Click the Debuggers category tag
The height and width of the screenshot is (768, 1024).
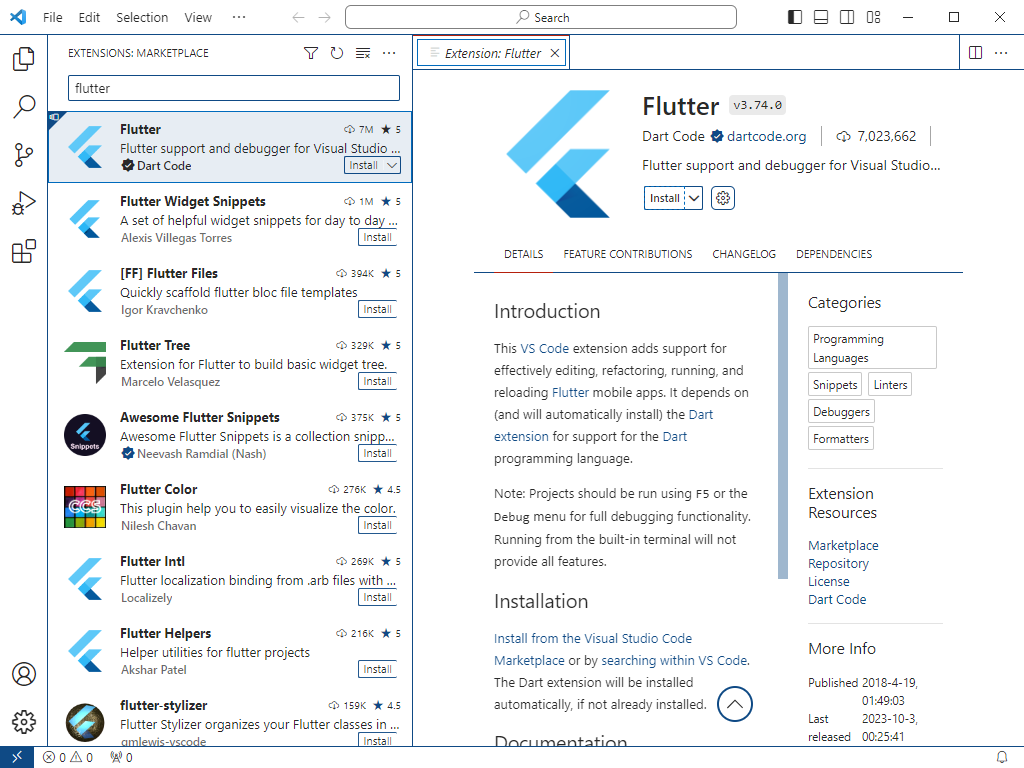[x=841, y=411]
